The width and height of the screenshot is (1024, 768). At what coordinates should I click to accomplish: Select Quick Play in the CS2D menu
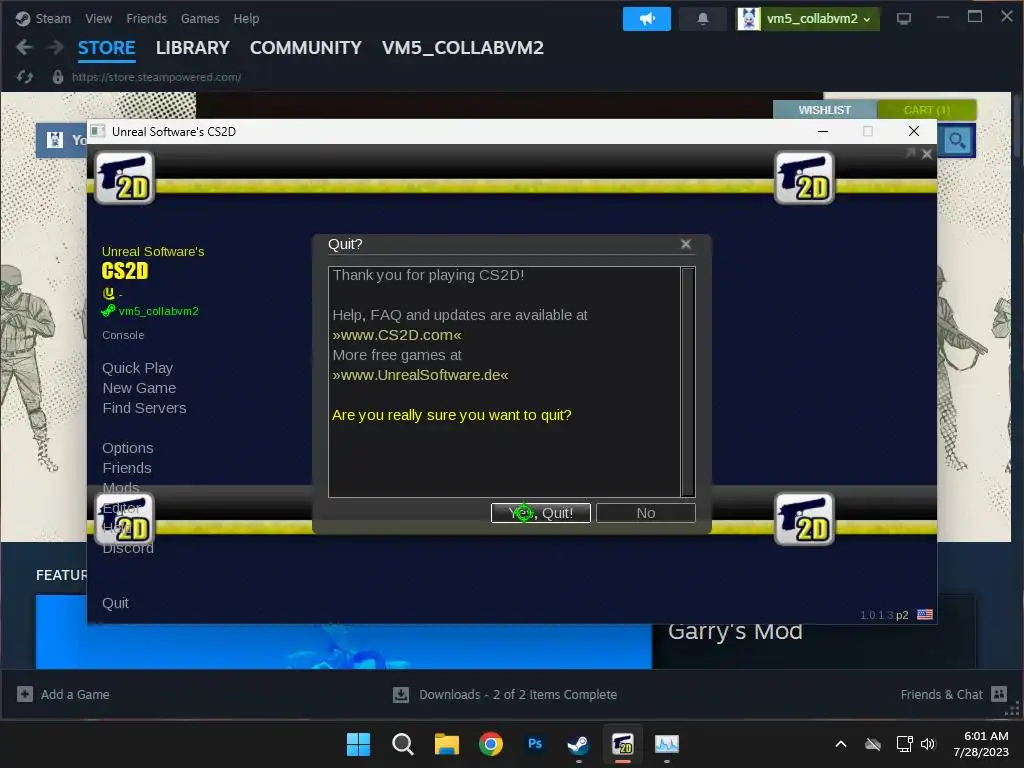(x=137, y=368)
